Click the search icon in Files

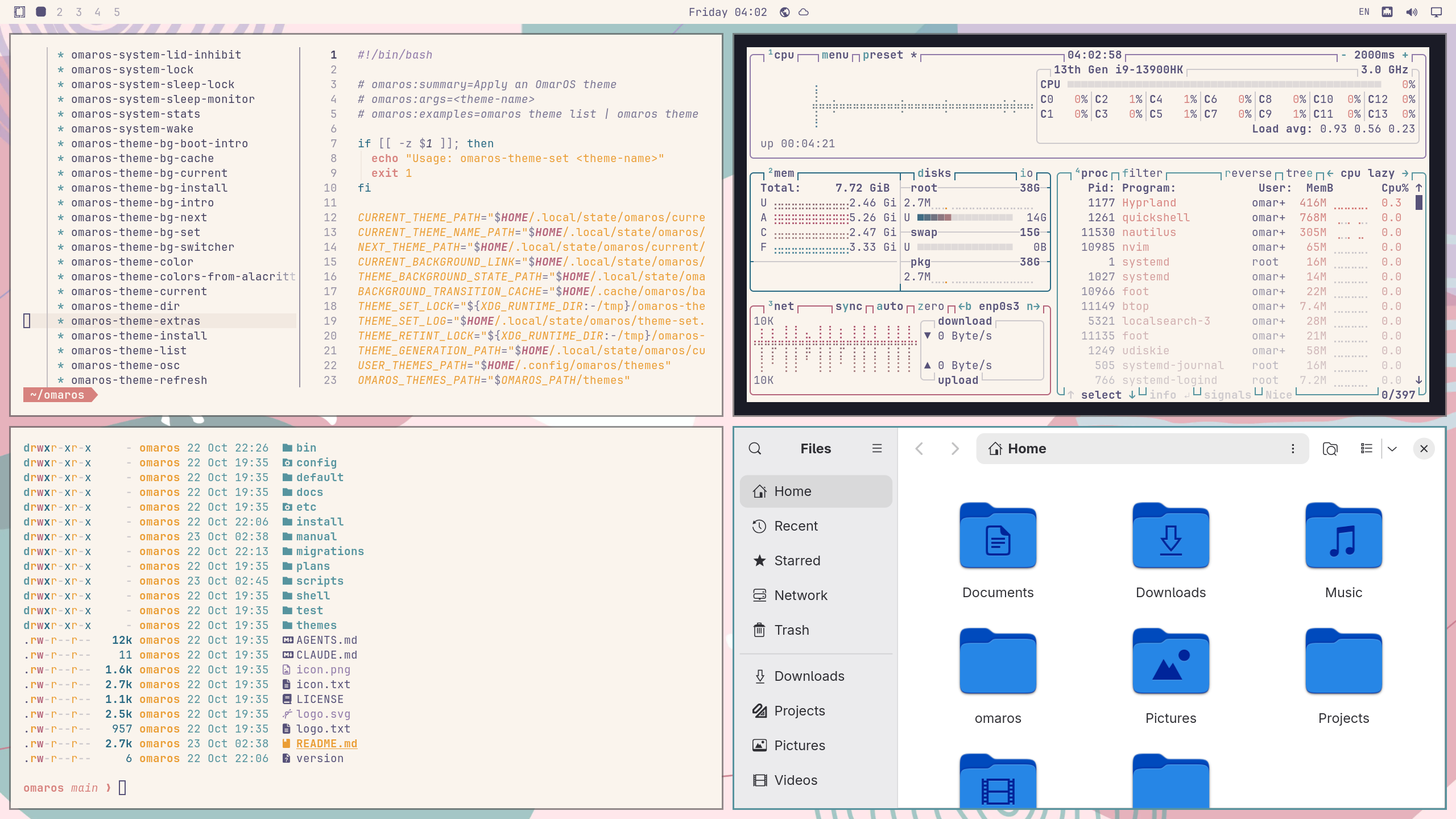(755, 449)
